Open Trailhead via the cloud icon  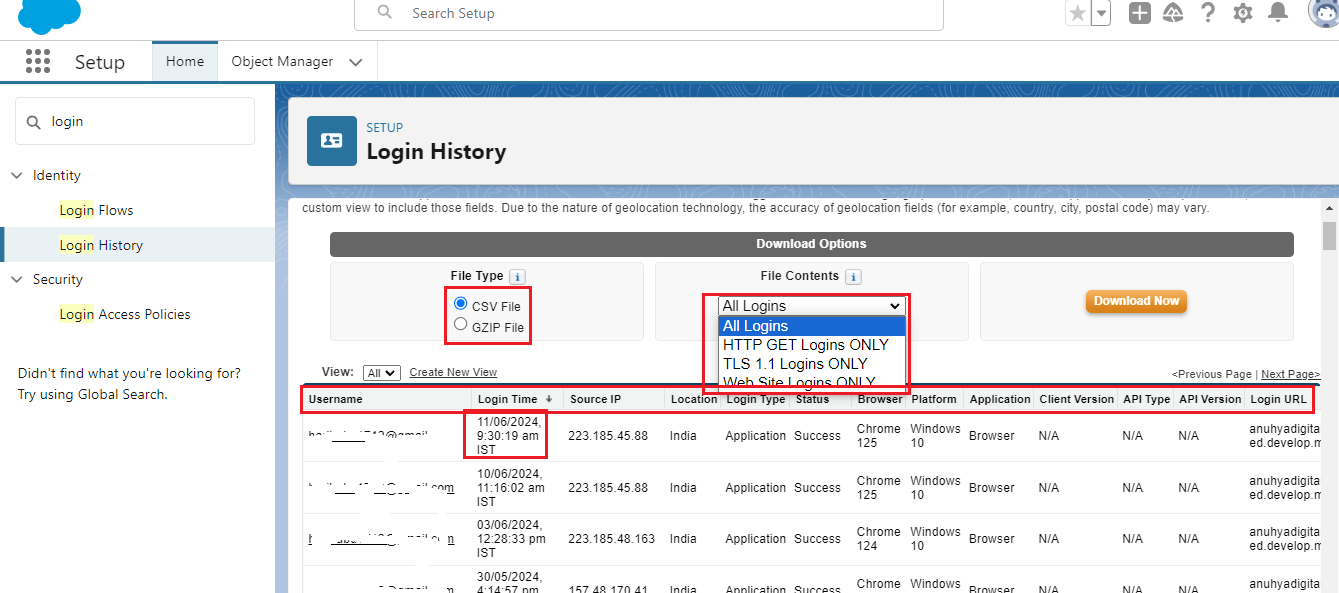coord(1172,13)
